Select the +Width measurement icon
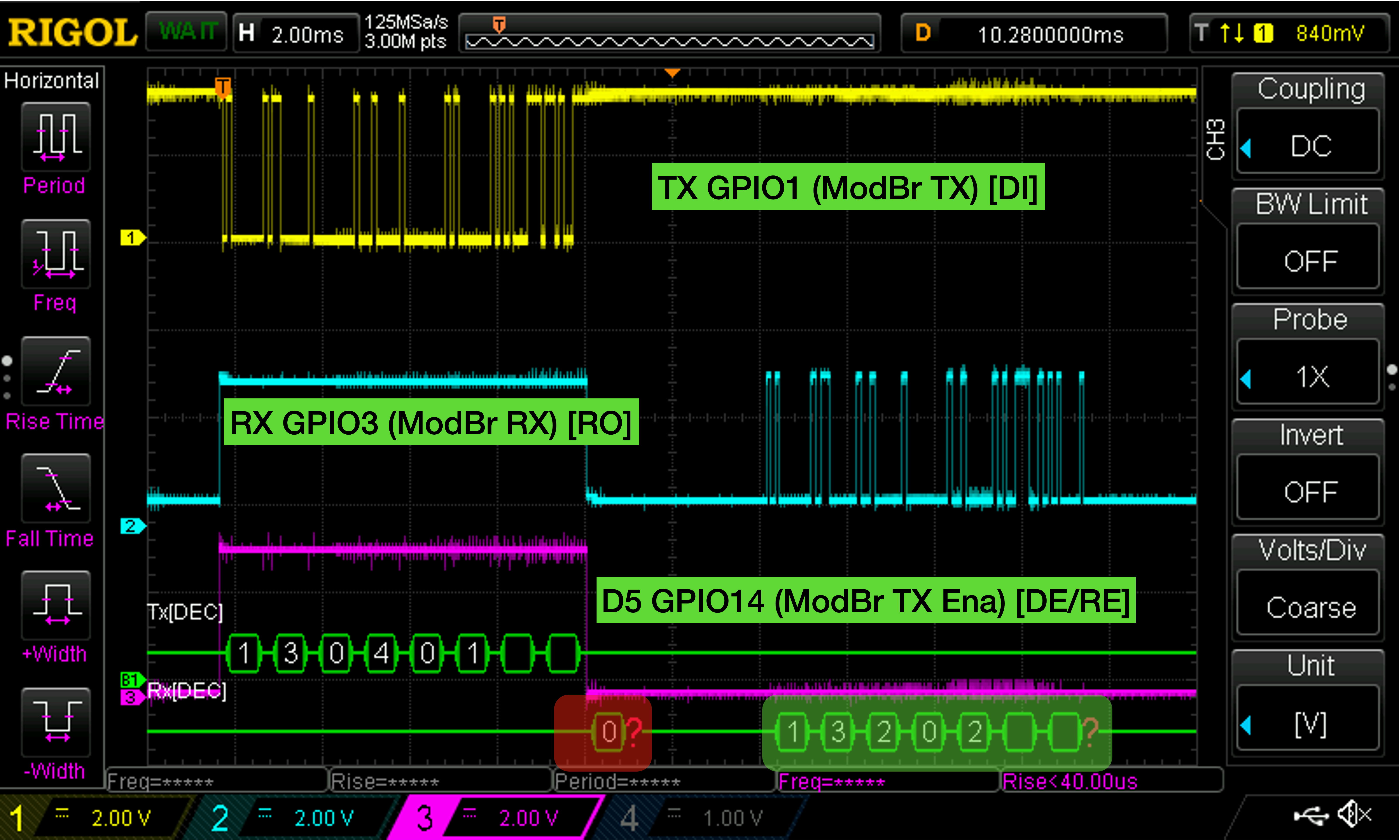The image size is (1400, 840). pyautogui.click(x=55, y=606)
